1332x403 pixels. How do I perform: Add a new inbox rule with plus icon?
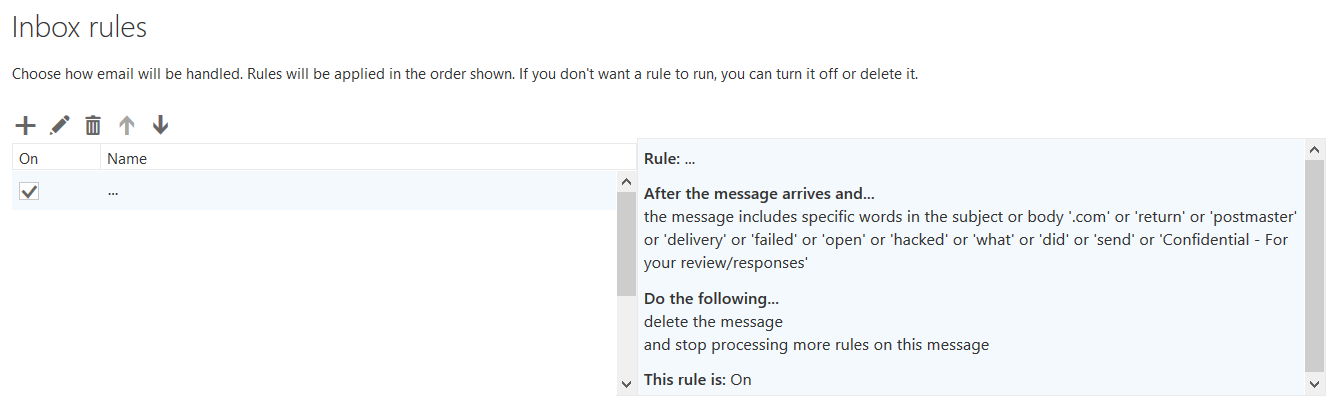[25, 125]
